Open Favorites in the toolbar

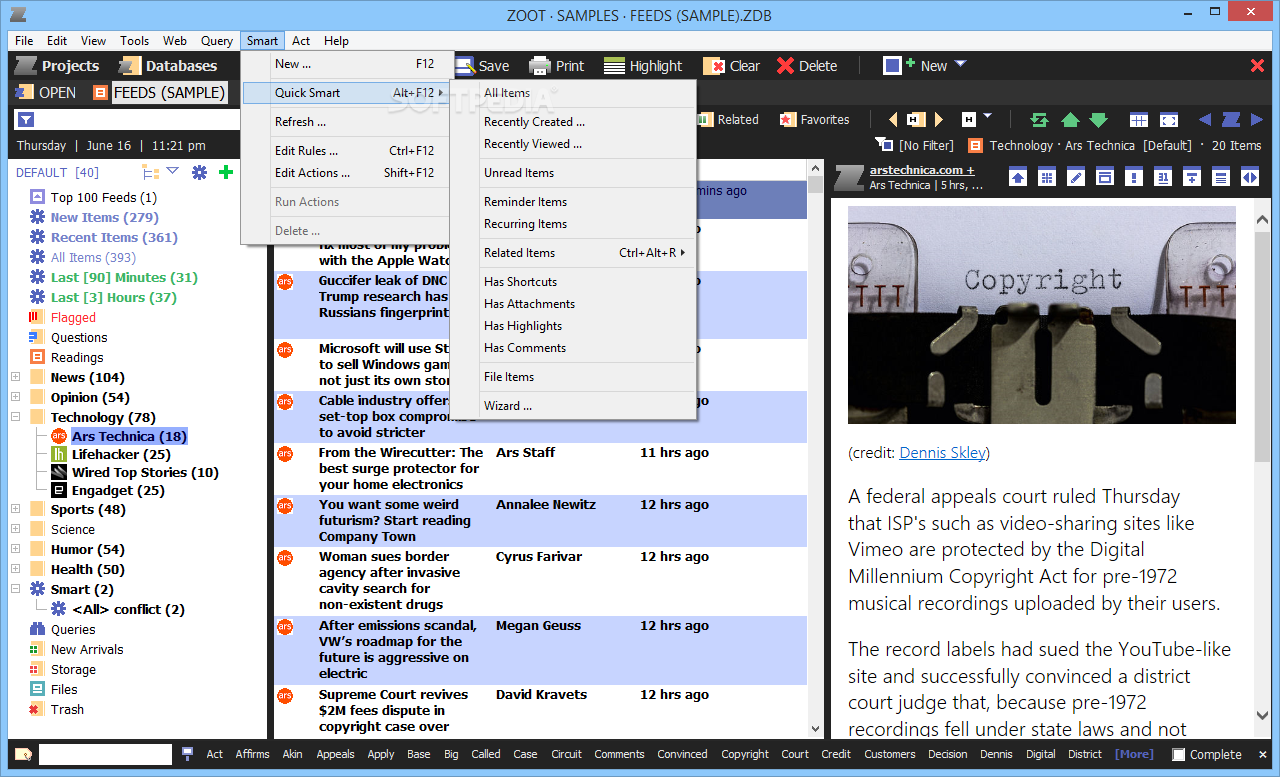(x=815, y=119)
